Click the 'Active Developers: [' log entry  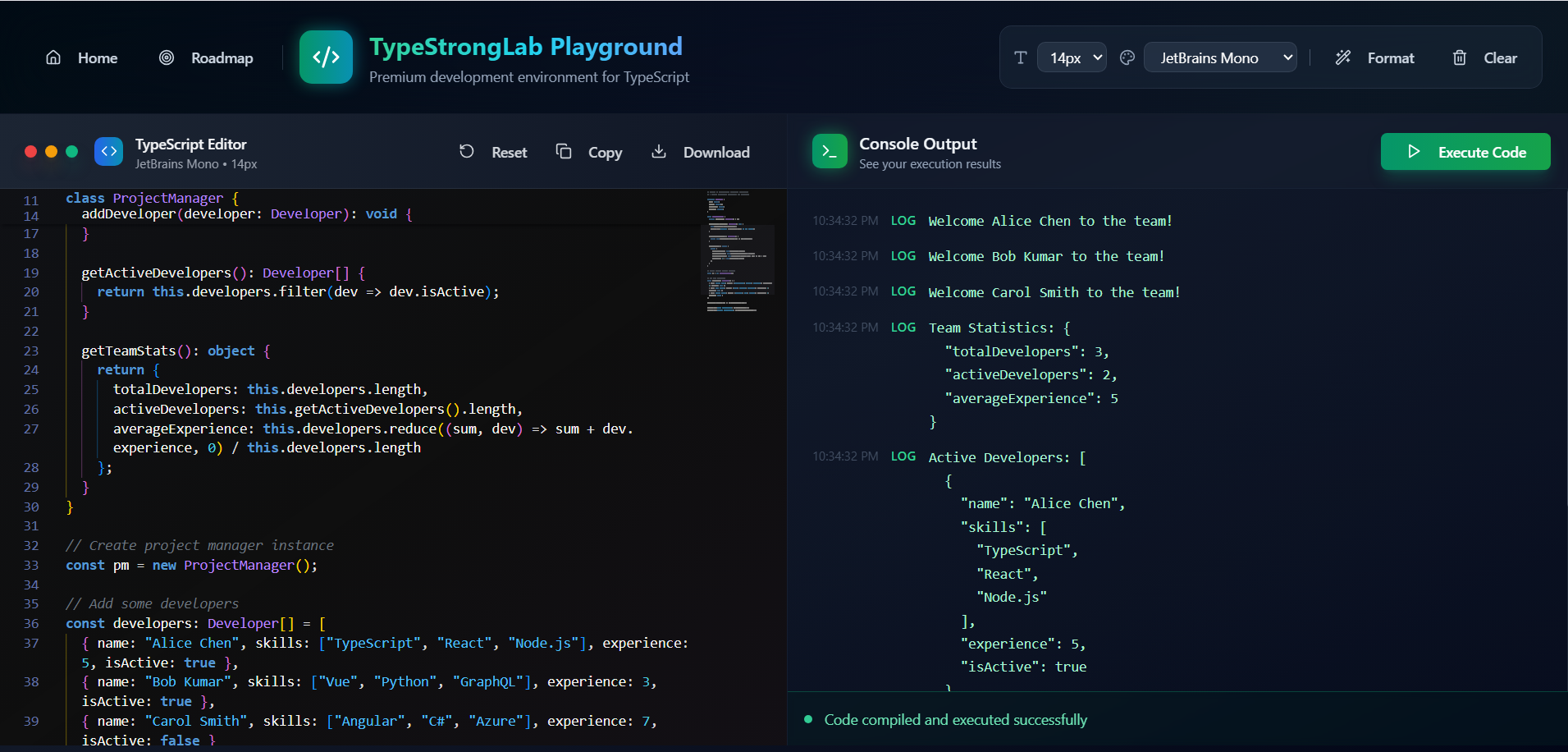point(1007,457)
